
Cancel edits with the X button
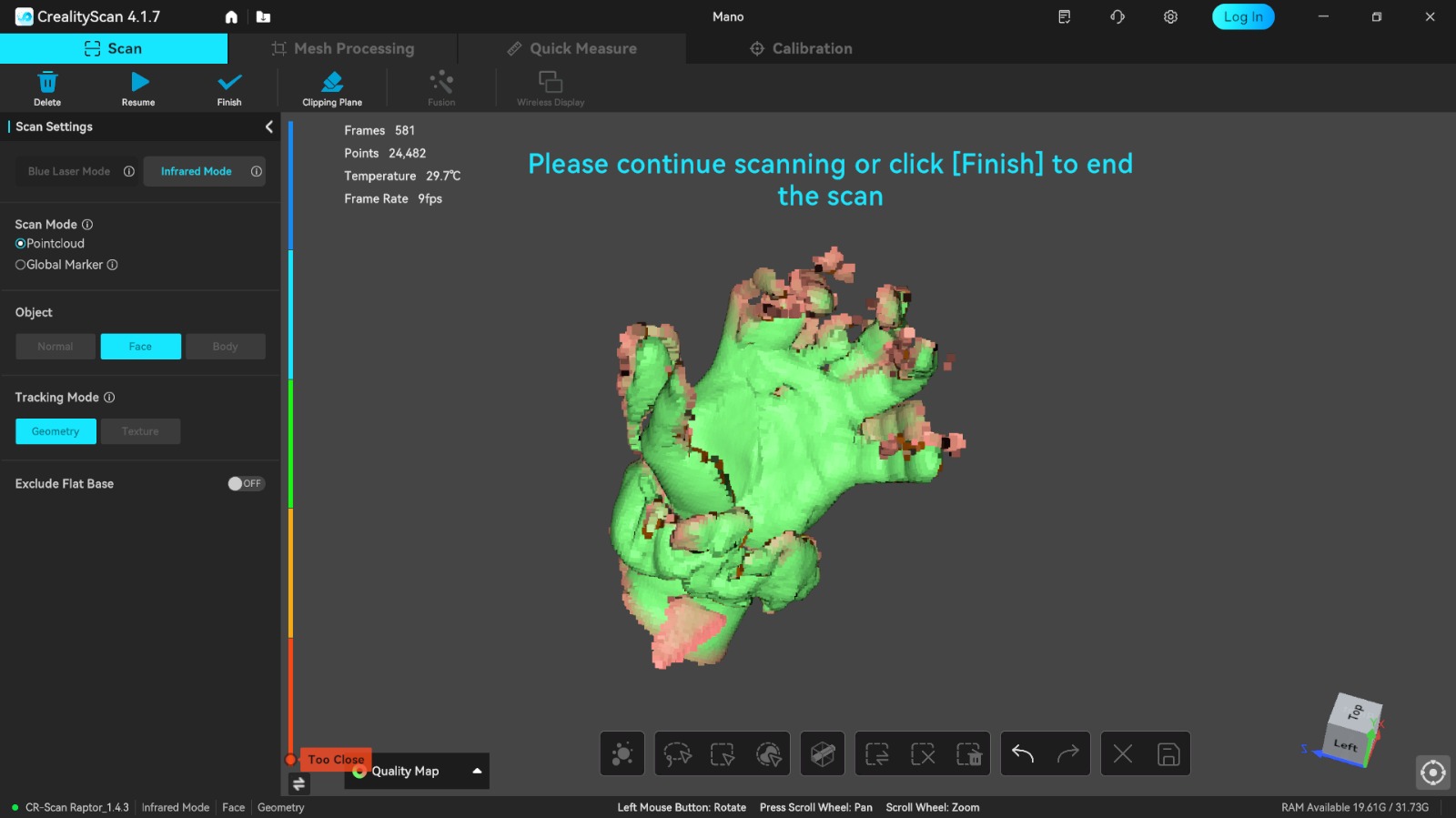tap(1123, 753)
